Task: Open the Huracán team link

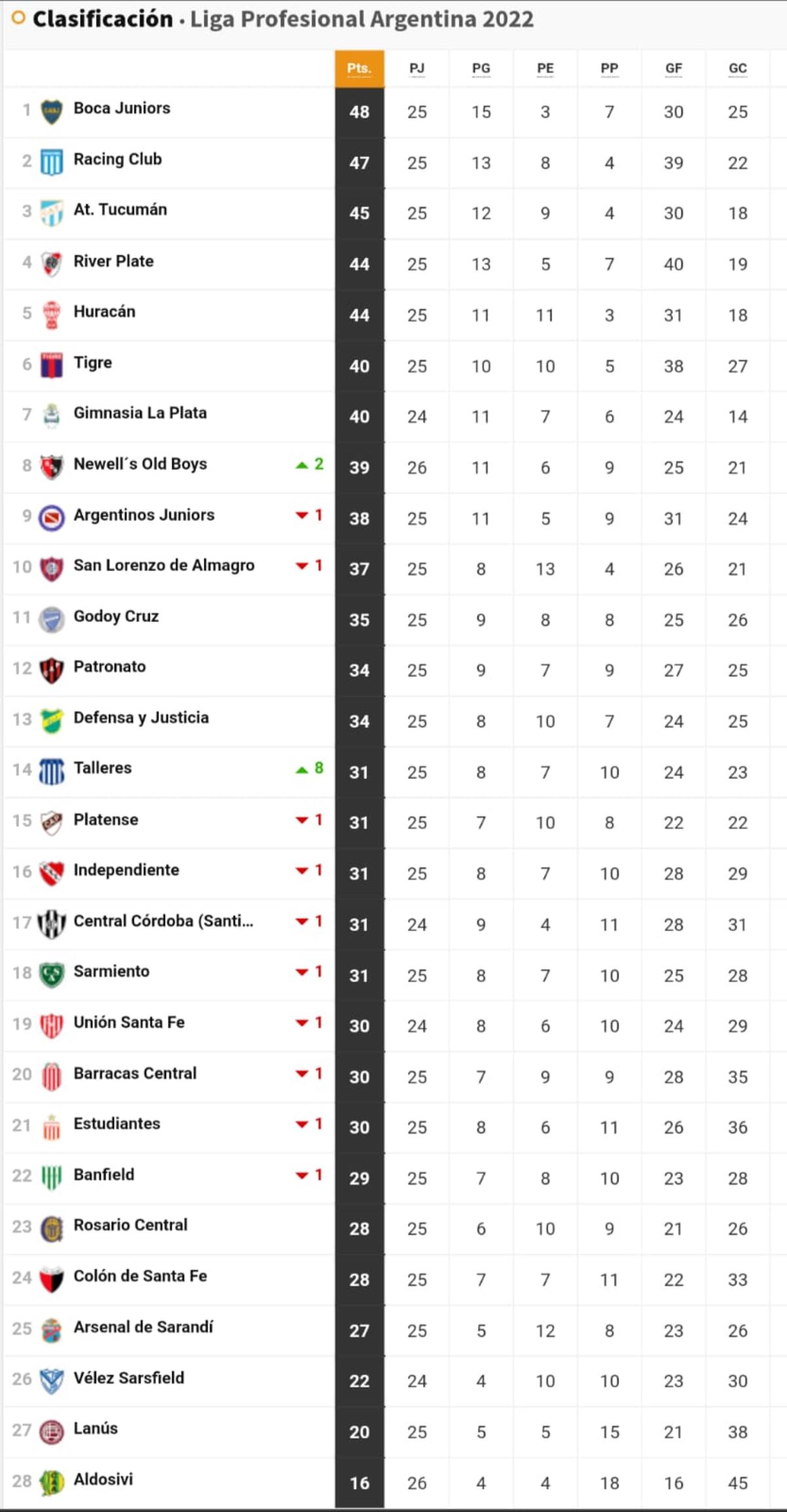Action: [x=104, y=312]
